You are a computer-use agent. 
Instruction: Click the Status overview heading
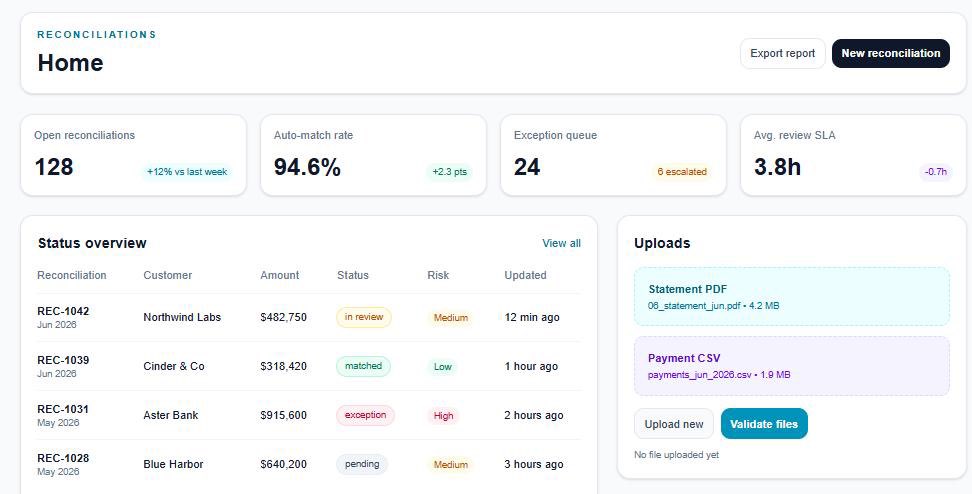[x=92, y=243]
